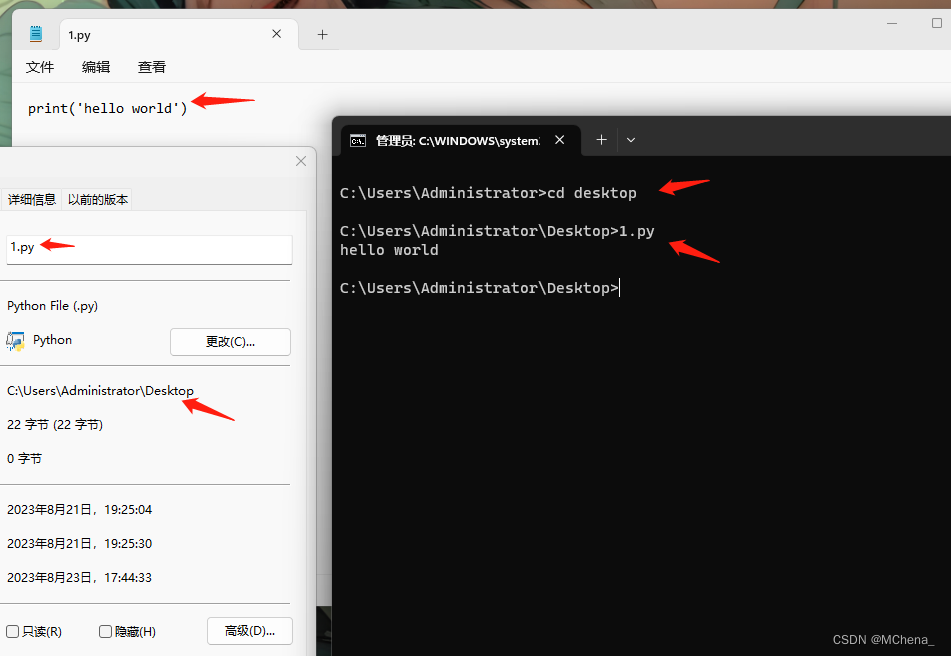Click the 0 字节 size on disk text

24,458
